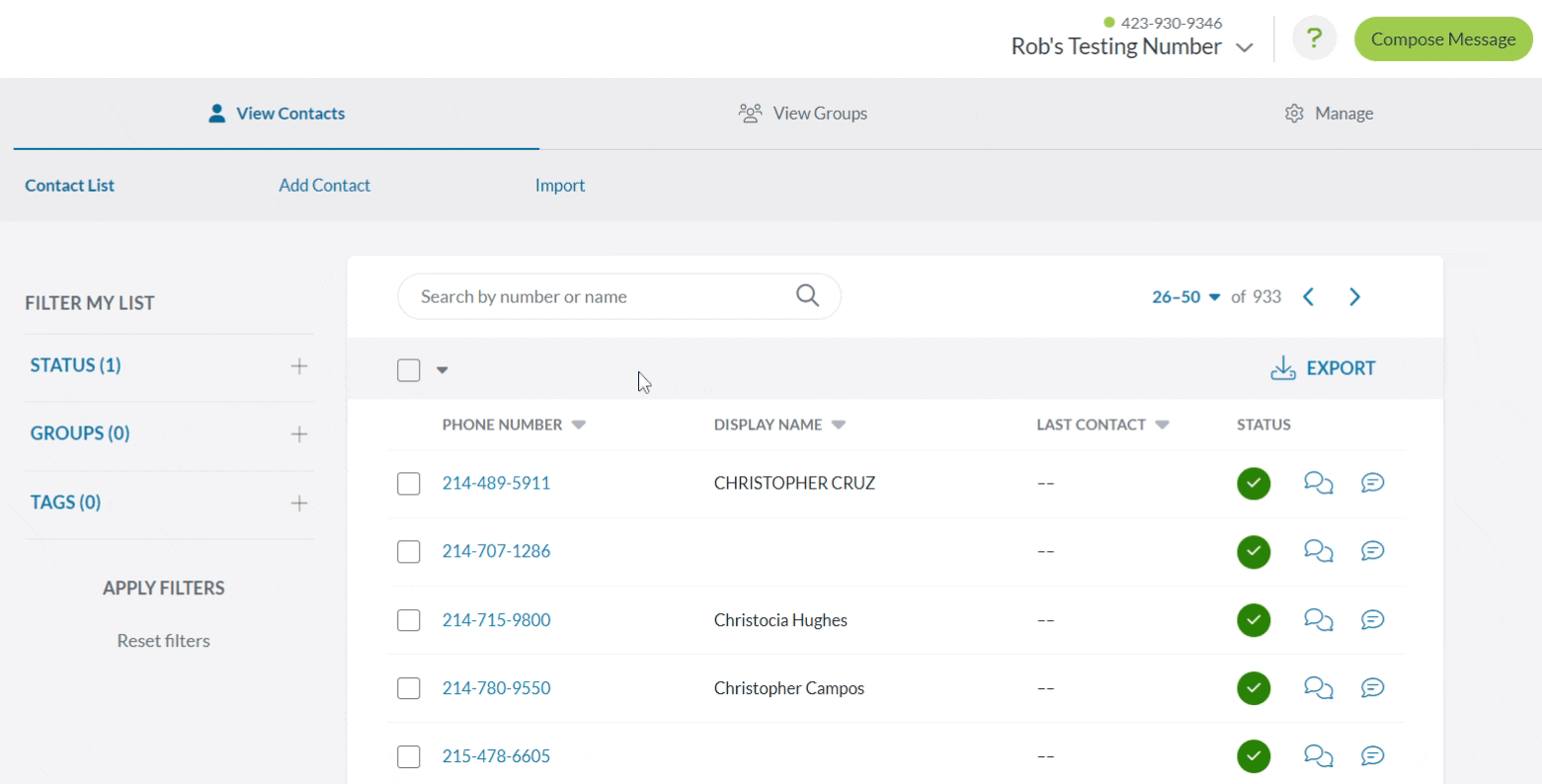
Task: Open phone number 214-715-9800 link
Action: tap(496, 620)
